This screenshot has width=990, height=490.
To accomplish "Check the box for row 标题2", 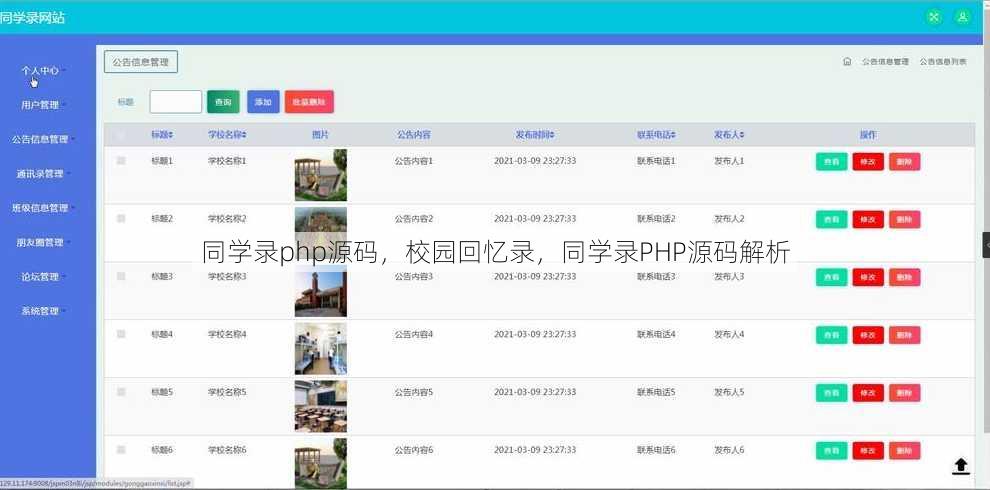I will click(121, 218).
